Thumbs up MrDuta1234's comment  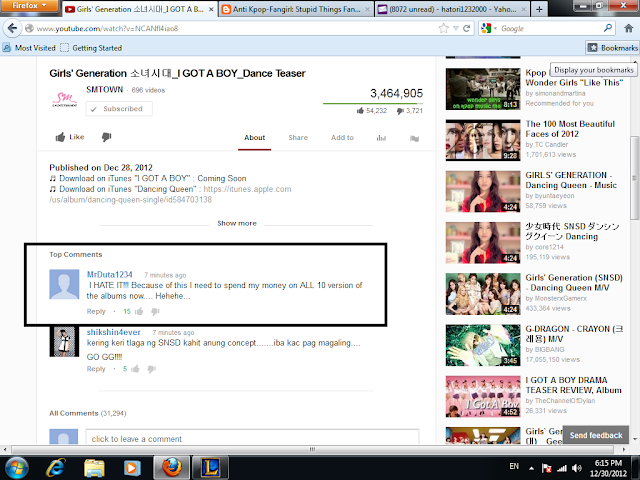pyautogui.click(x=139, y=311)
